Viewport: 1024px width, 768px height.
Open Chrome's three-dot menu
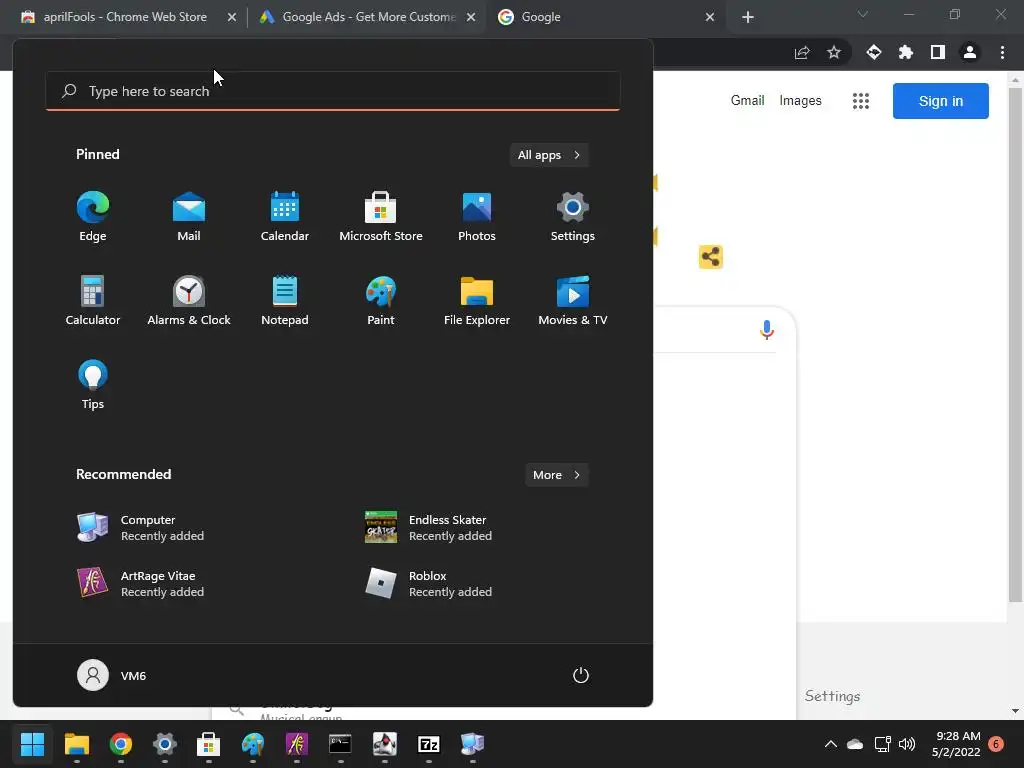pyautogui.click(x=1002, y=52)
